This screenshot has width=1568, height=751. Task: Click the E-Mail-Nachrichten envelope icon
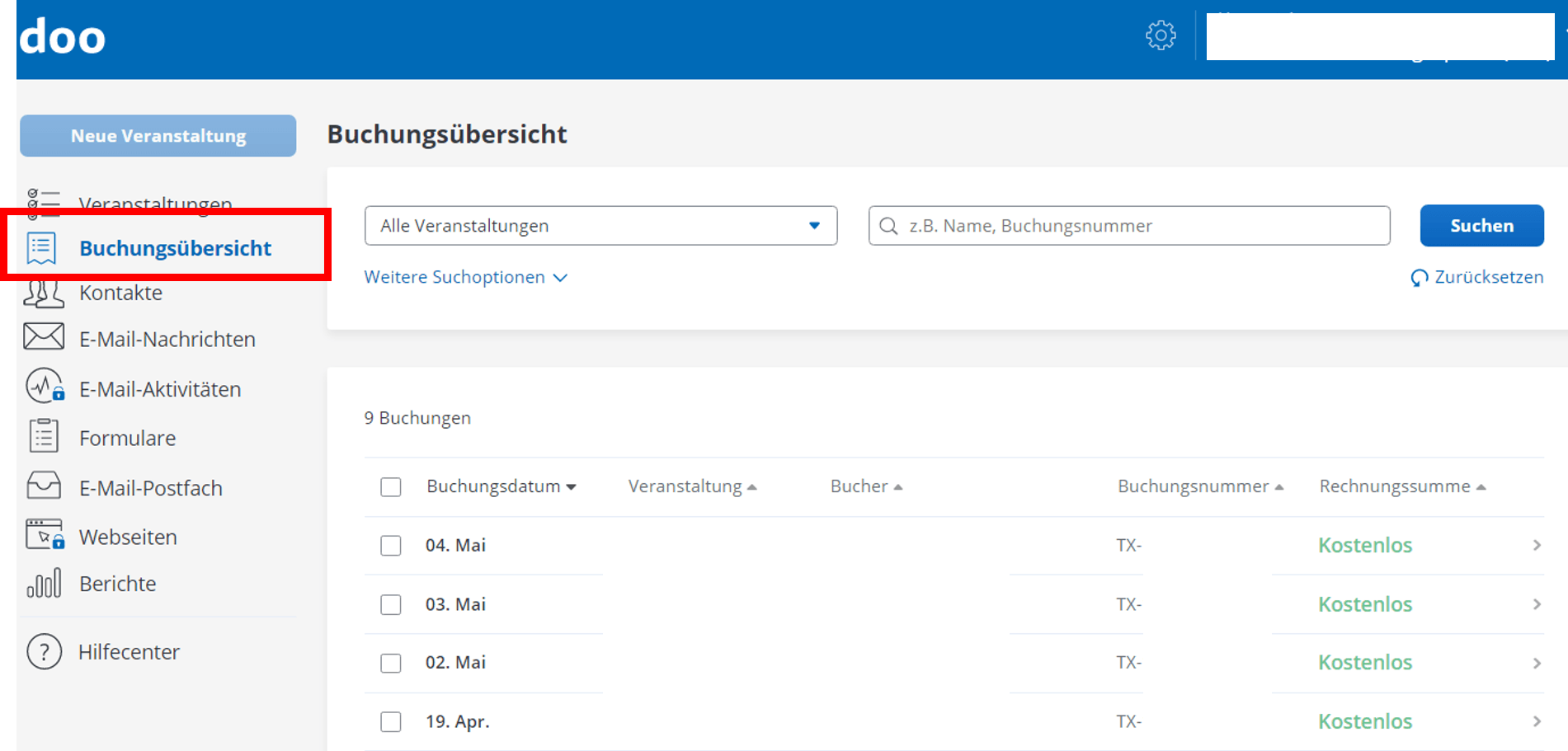(x=44, y=337)
